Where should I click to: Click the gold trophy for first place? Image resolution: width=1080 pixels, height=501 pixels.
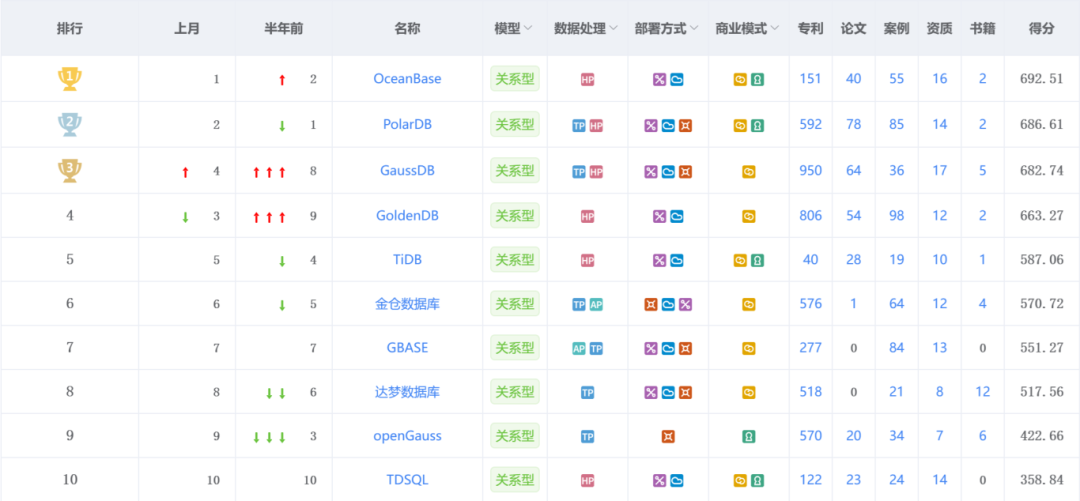[69, 79]
